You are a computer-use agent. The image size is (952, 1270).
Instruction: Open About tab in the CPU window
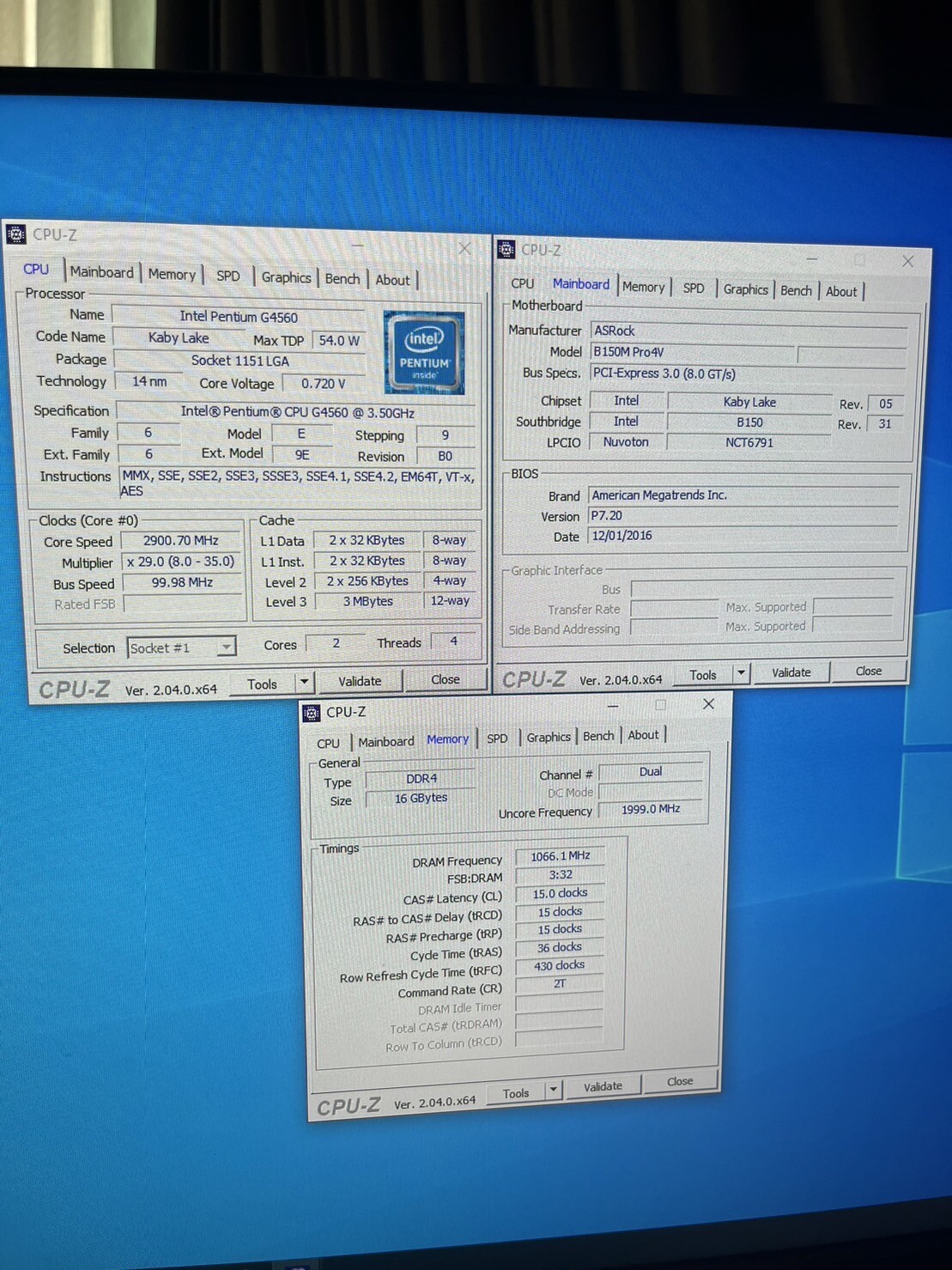click(x=392, y=280)
